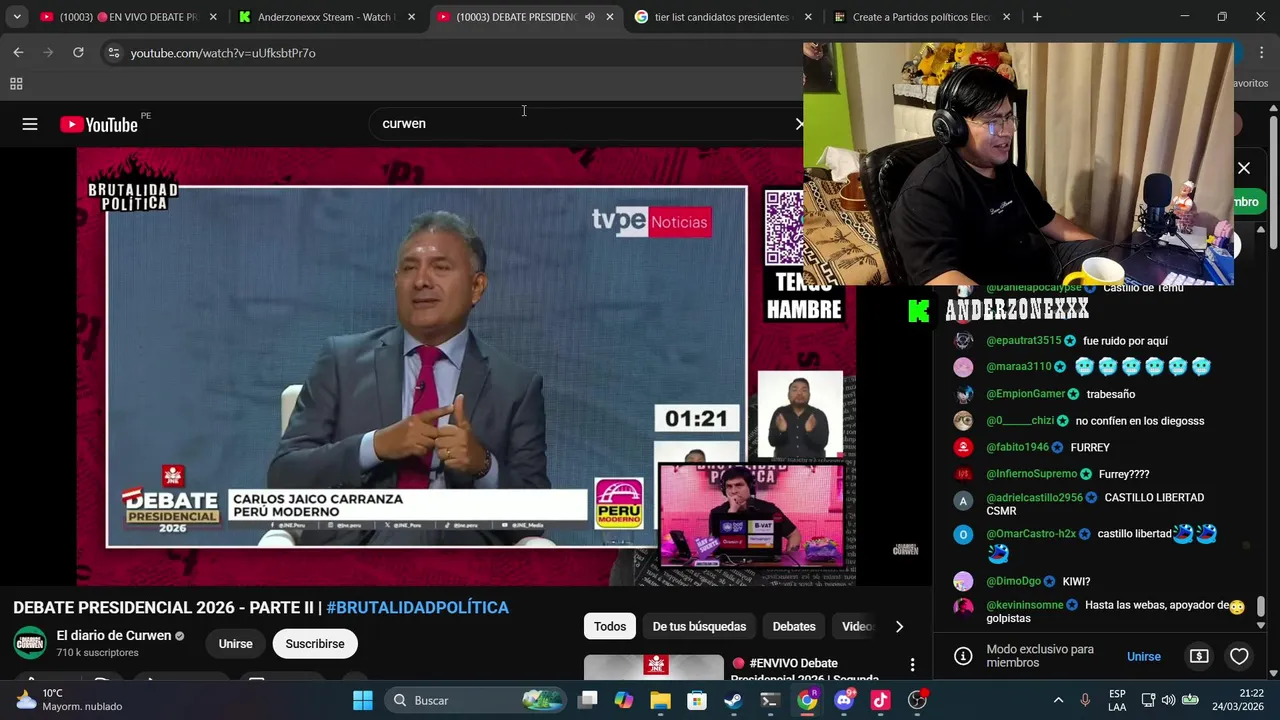Open @OmarCastro-h2x chat username
1280x720 pixels.
1031,534
